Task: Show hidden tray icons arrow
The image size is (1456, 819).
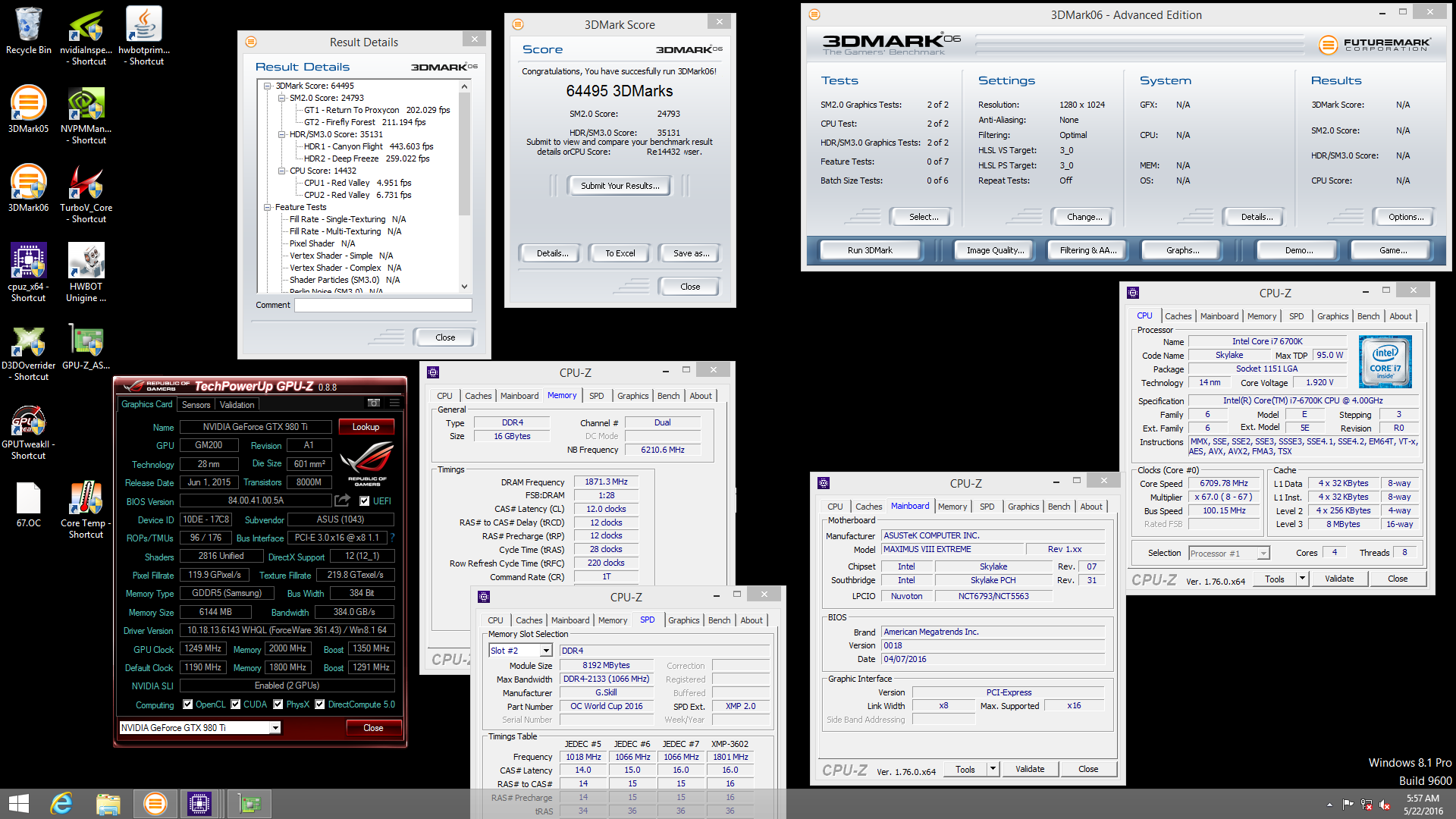Action: [x=1329, y=805]
